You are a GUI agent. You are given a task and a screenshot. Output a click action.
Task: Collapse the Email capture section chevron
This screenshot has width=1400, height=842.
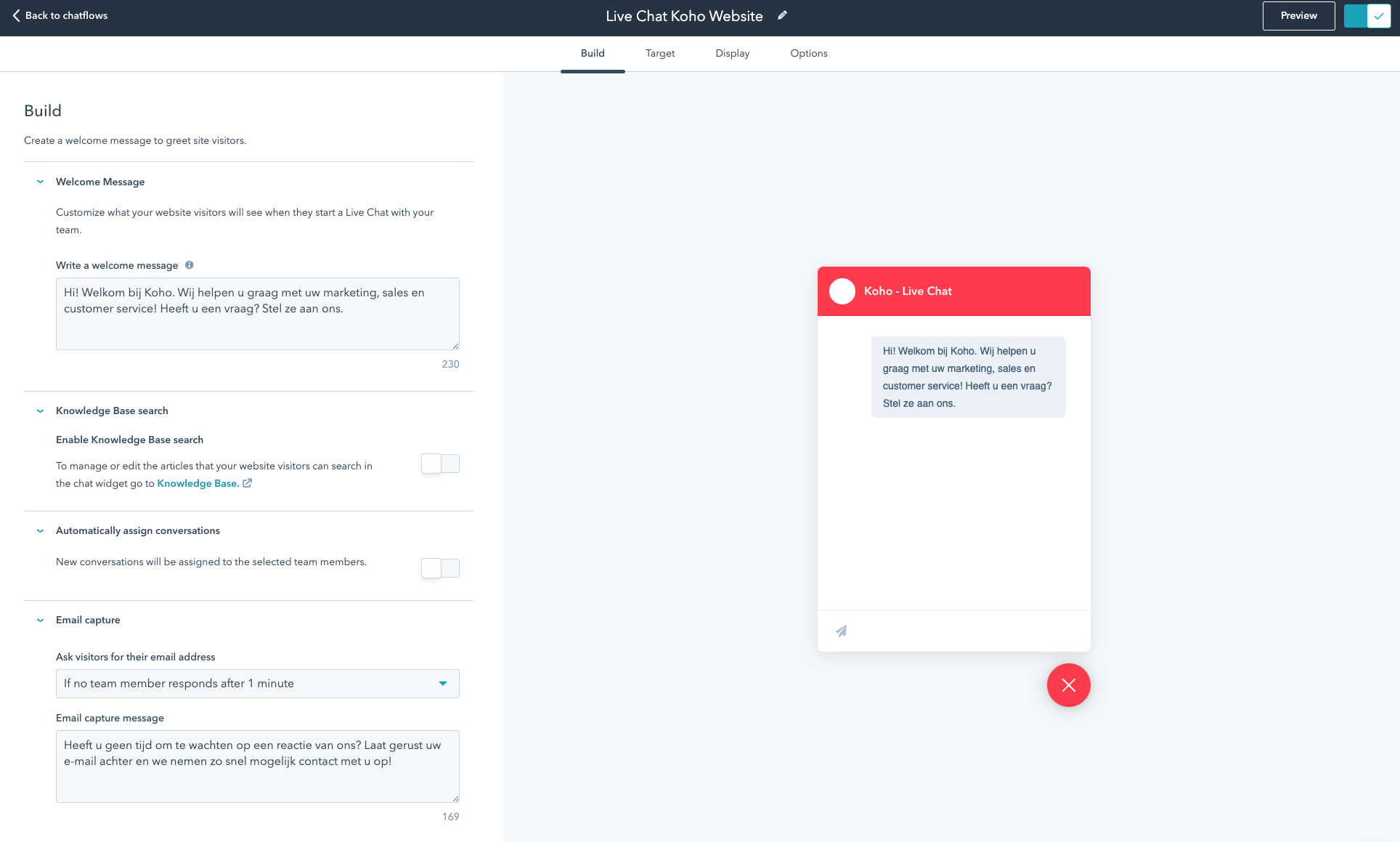pos(40,620)
